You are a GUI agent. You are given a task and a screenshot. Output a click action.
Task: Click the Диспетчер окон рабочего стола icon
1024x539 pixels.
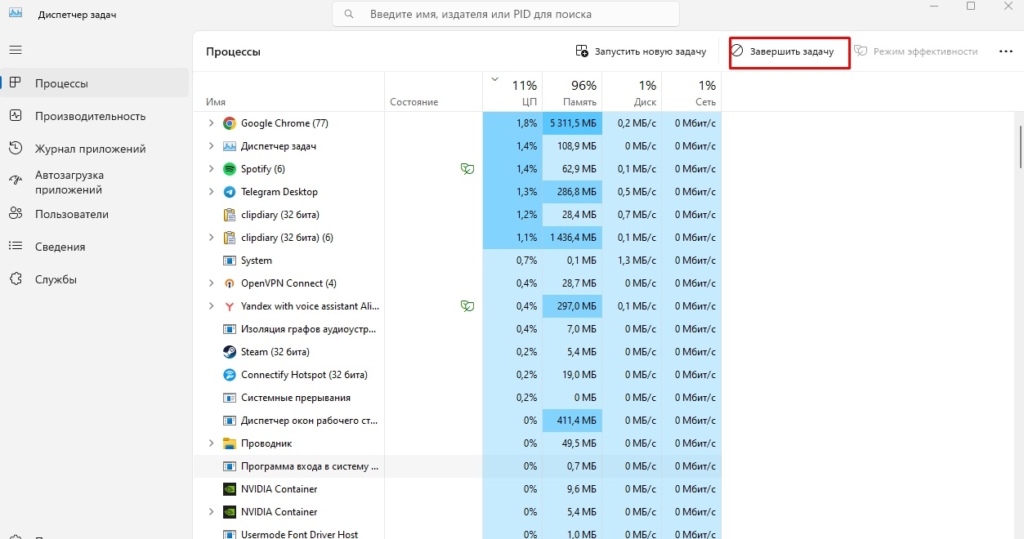(x=229, y=420)
